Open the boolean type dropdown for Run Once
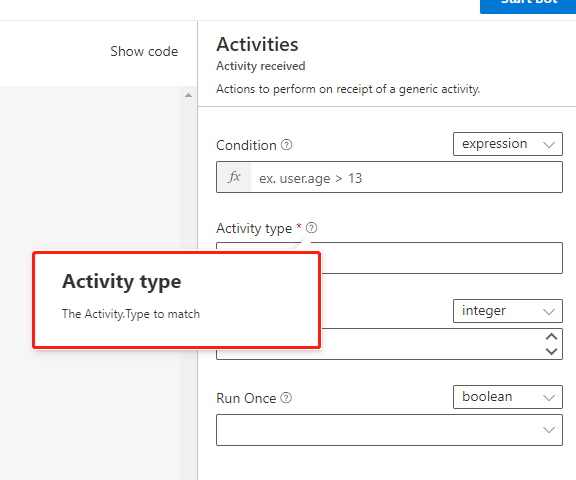Viewport: 576px width, 480px height. [508, 397]
